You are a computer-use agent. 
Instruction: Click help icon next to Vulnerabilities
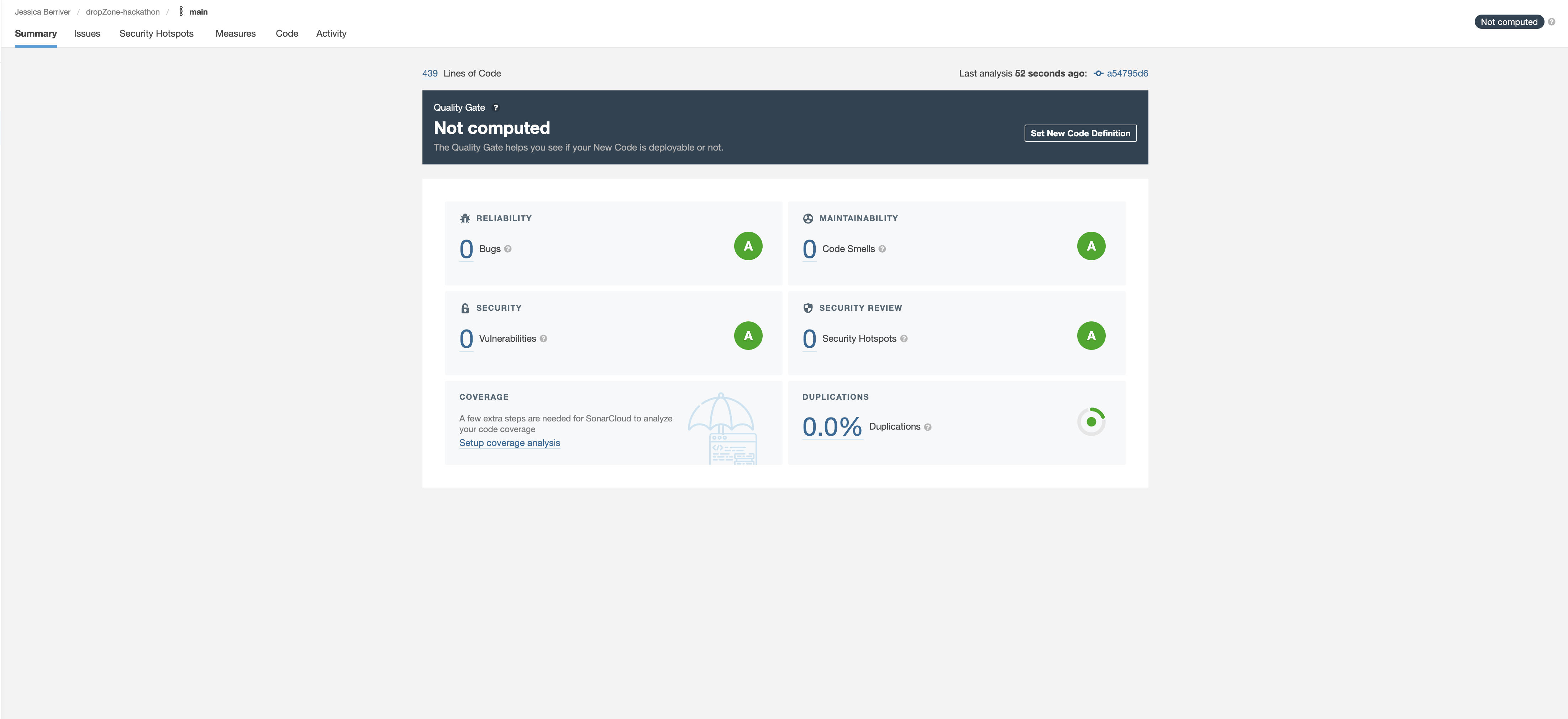[543, 339]
